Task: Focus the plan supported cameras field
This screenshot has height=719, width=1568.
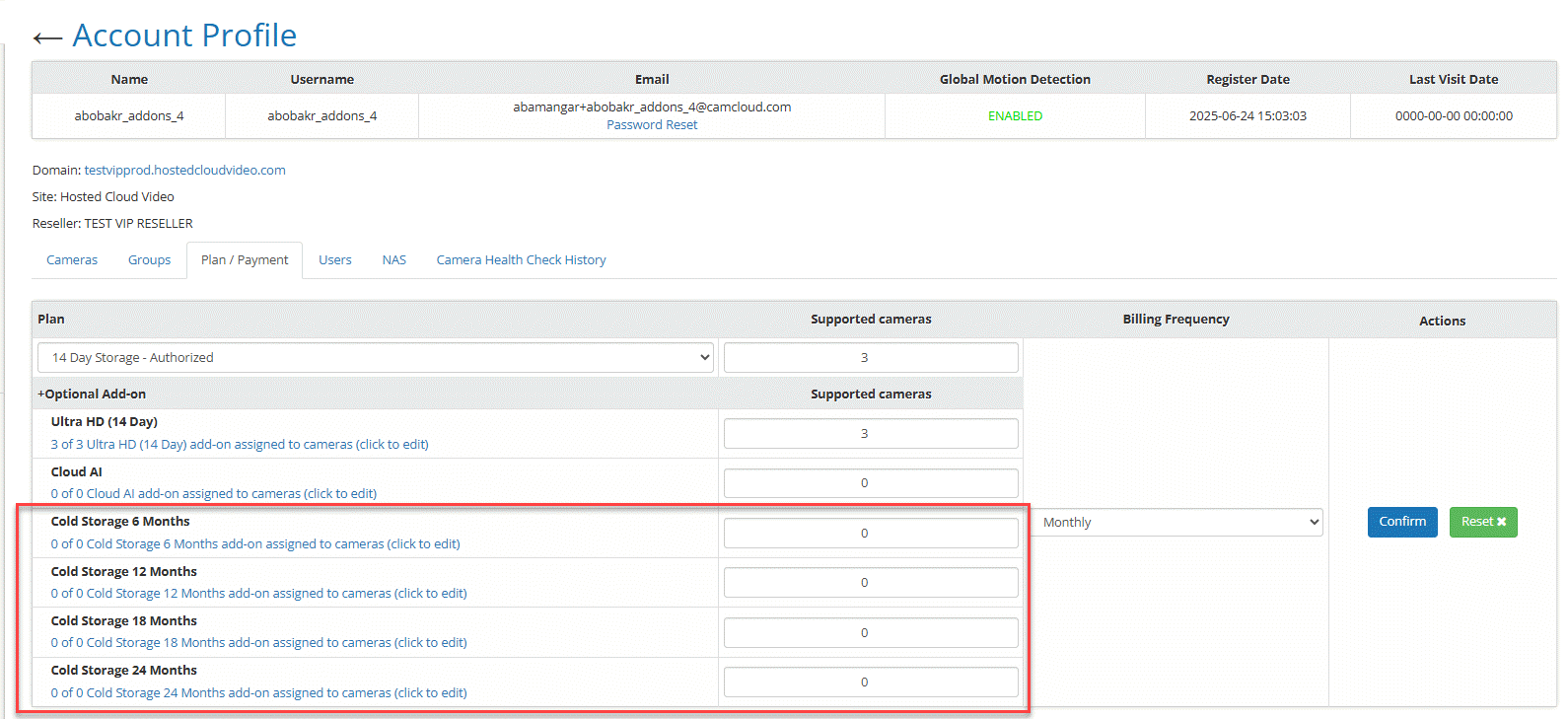Action: pos(871,358)
